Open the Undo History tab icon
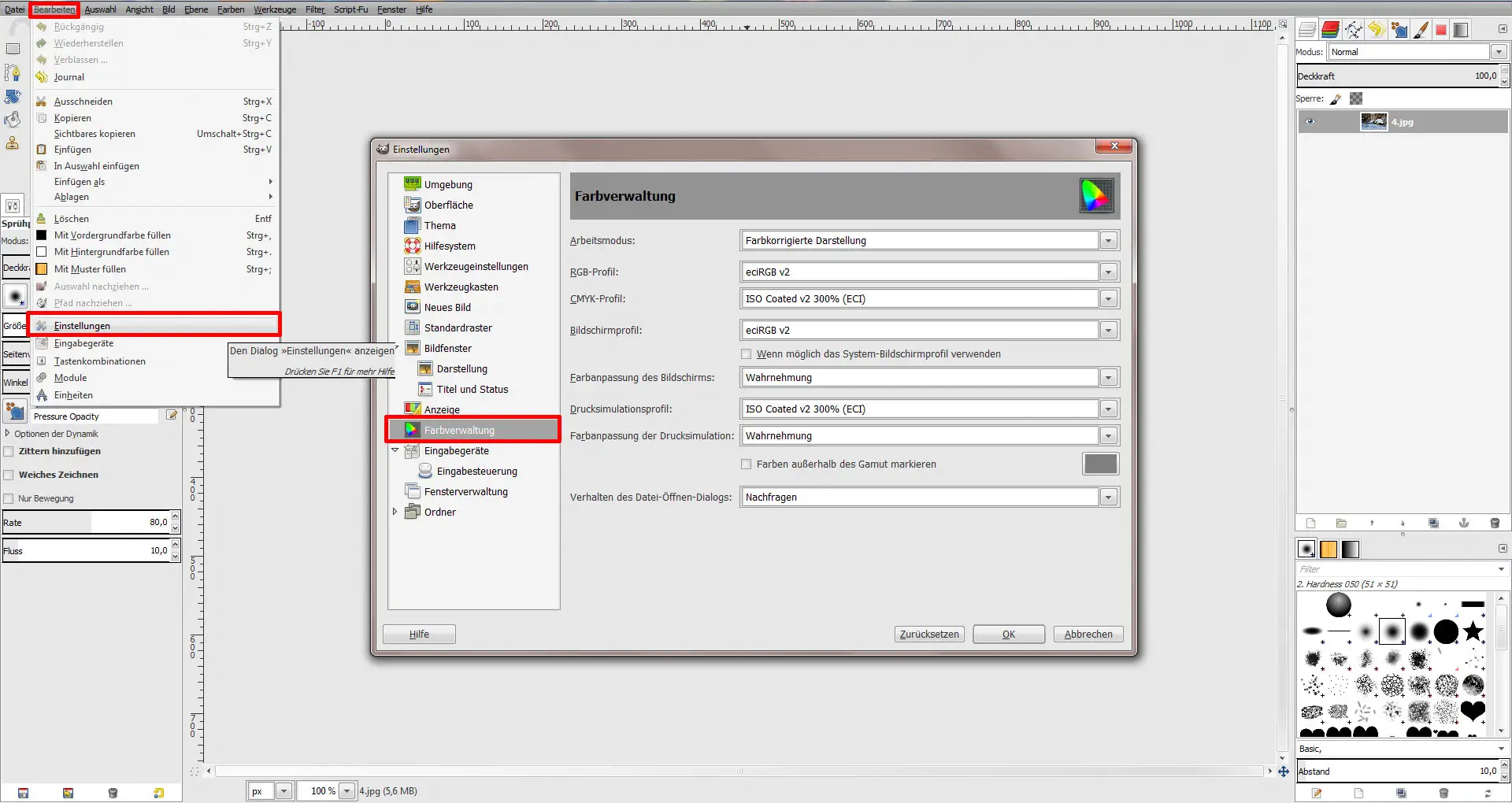 1375,29
